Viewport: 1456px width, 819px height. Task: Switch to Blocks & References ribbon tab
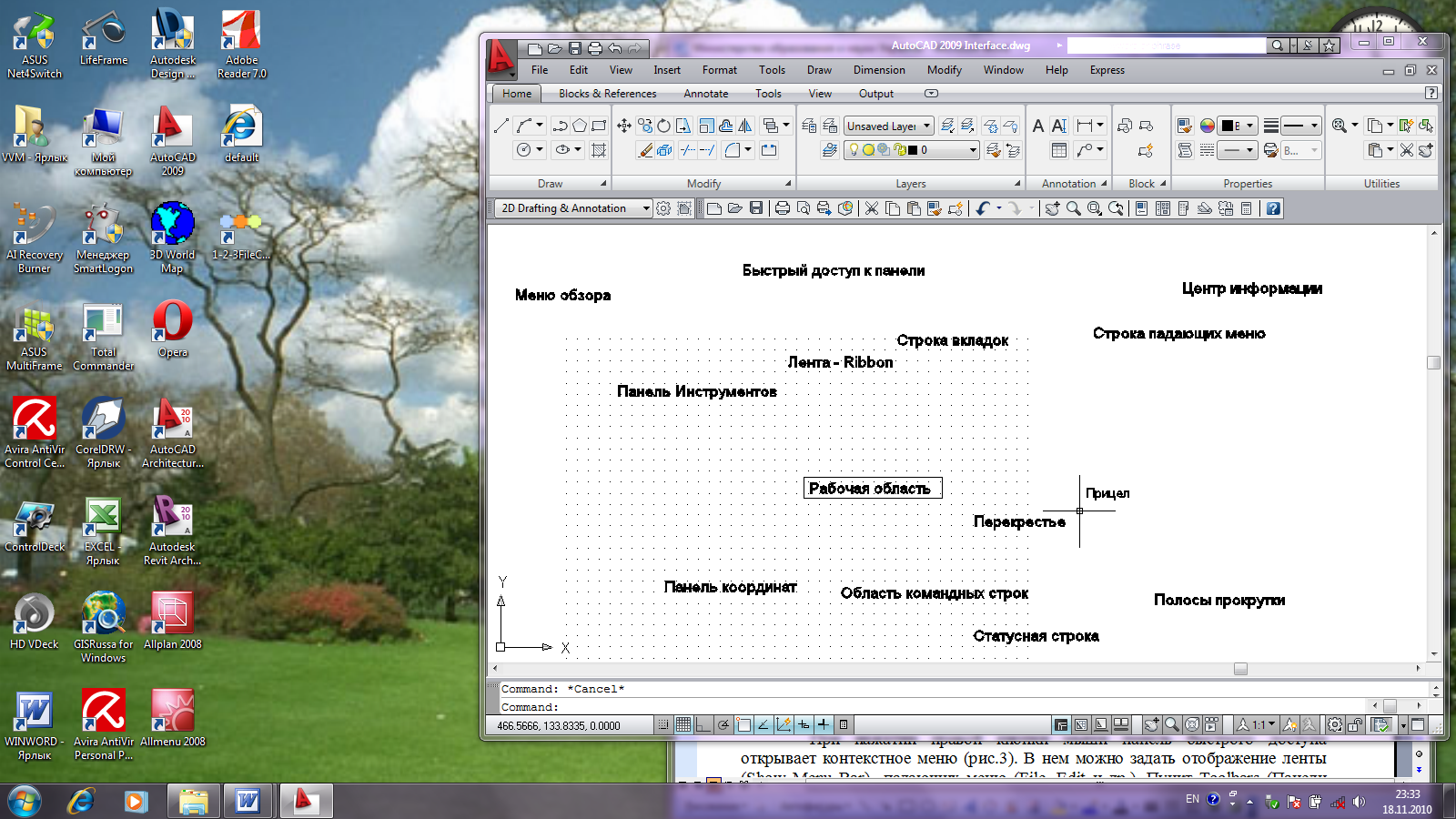point(607,94)
